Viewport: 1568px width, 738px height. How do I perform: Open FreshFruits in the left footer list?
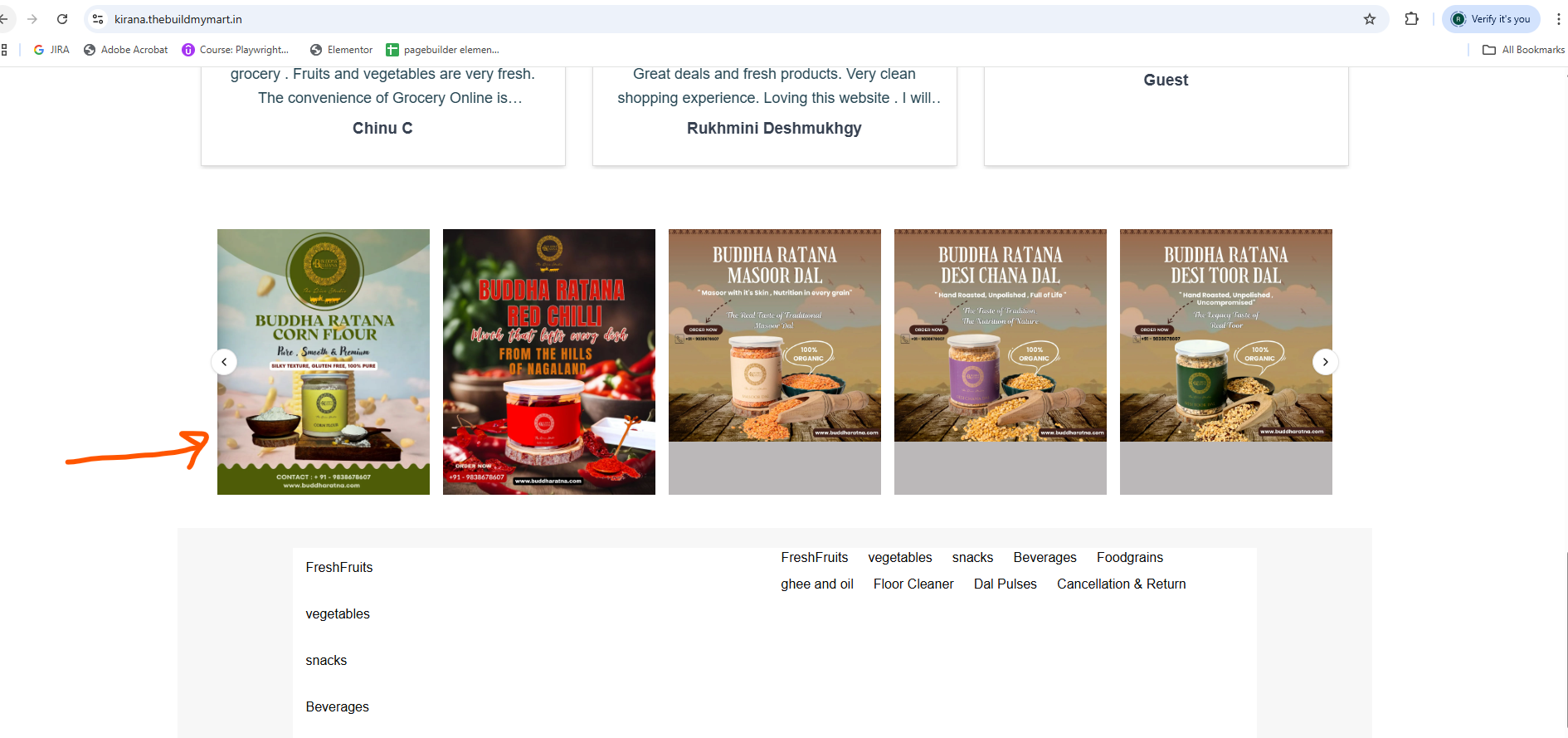[x=339, y=568]
